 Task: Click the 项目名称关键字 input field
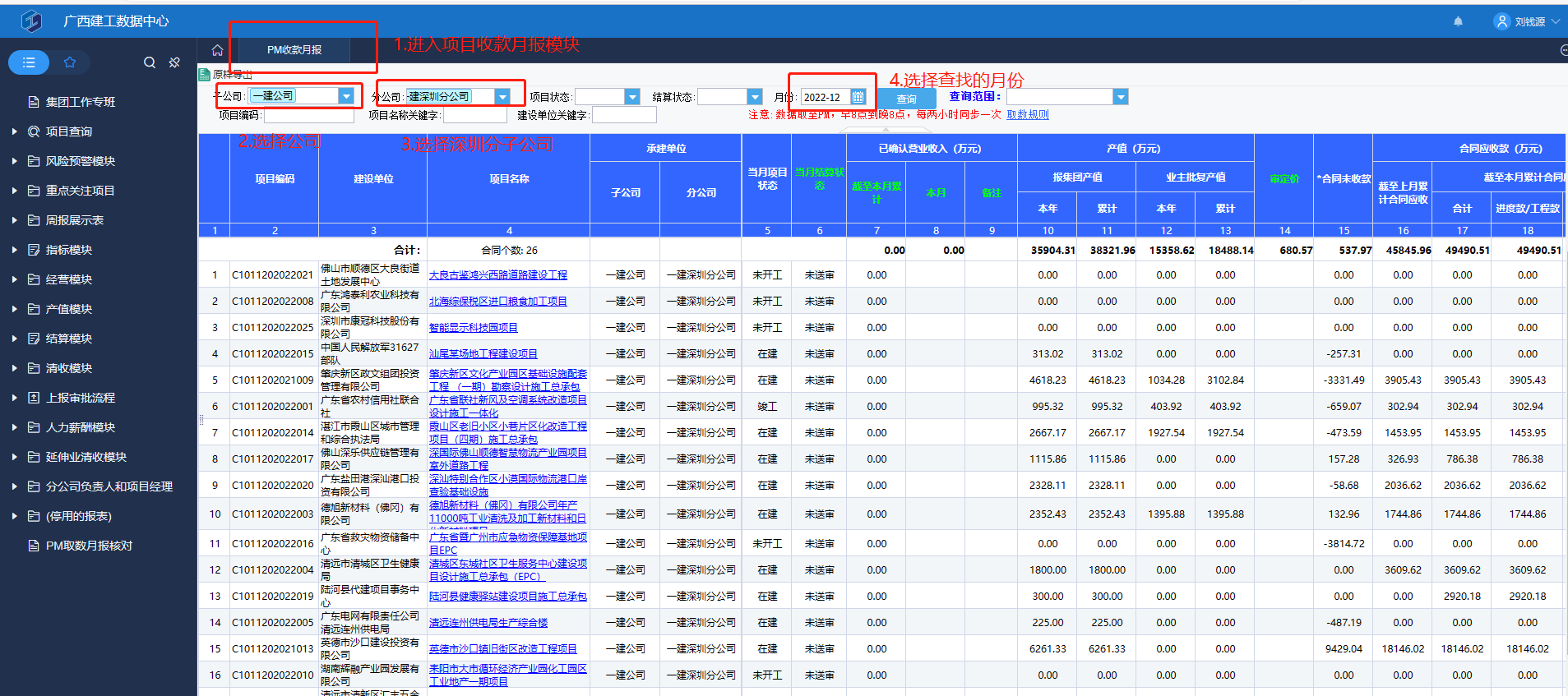tap(475, 116)
